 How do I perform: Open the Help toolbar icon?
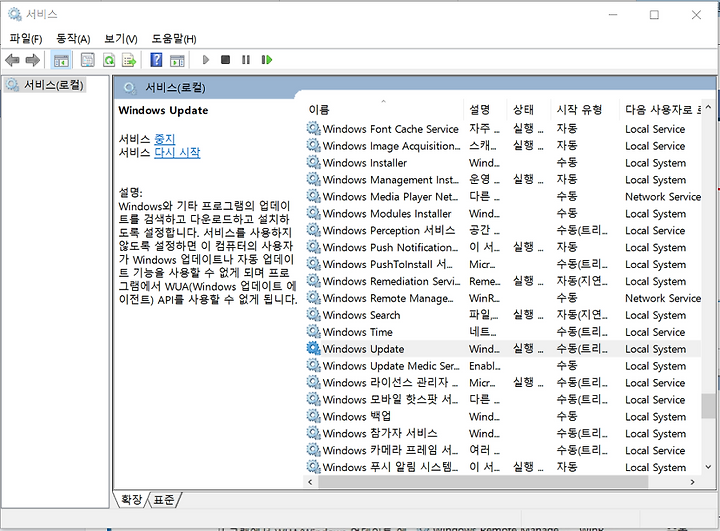click(x=156, y=60)
